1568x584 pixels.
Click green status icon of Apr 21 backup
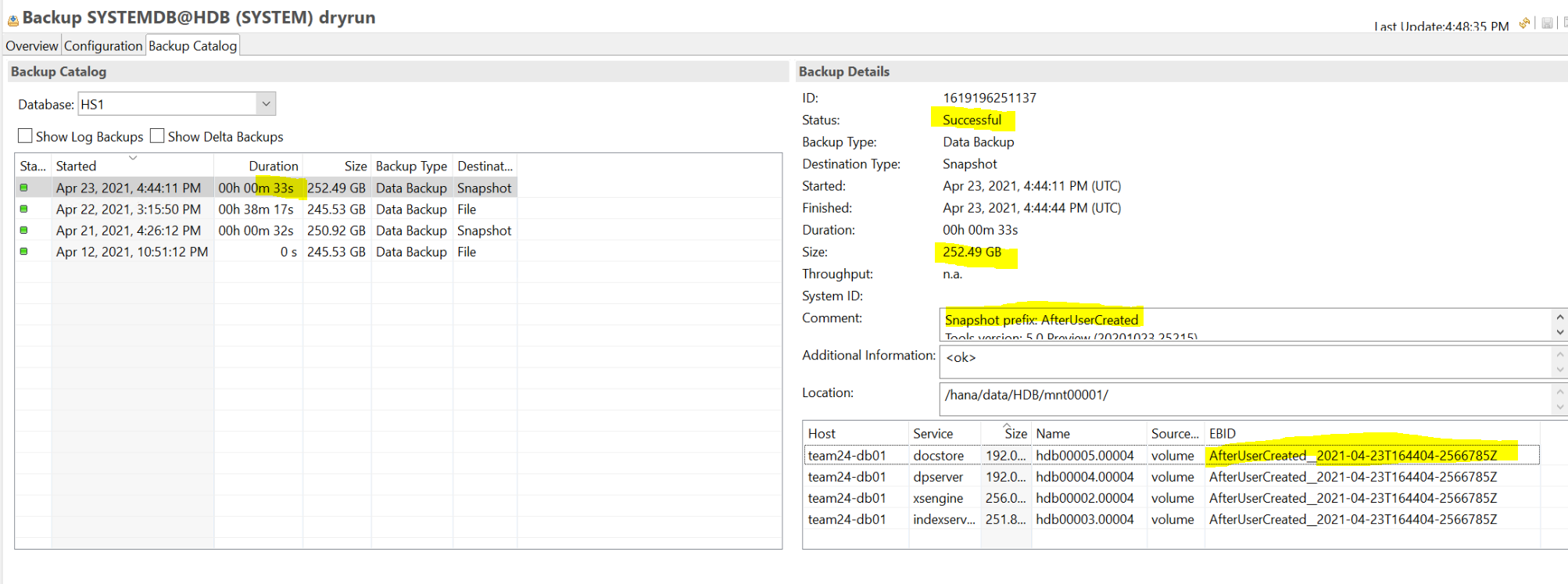point(23,230)
